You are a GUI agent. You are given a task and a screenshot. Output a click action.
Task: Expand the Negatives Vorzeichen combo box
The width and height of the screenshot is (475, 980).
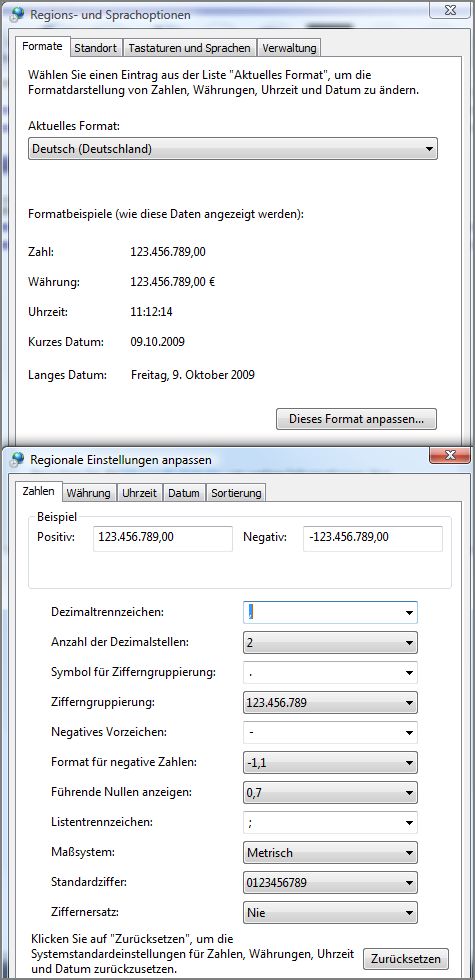(330, 732)
